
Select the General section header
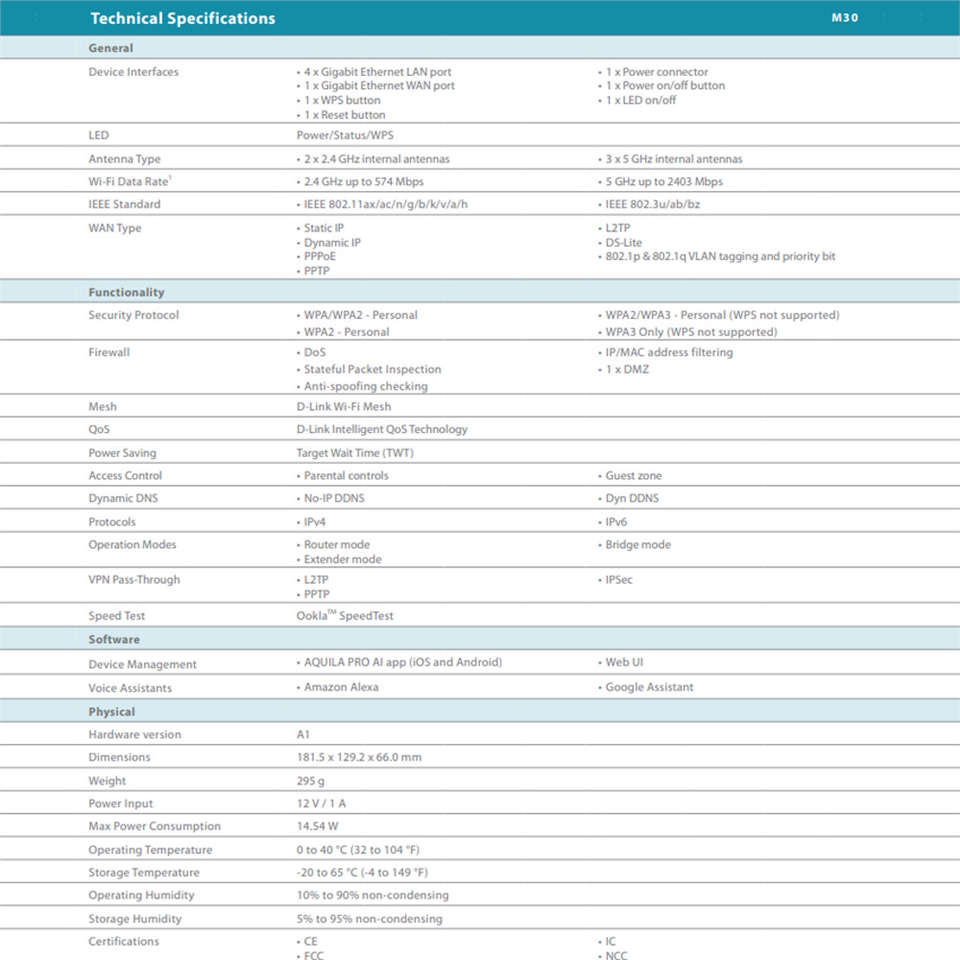110,48
